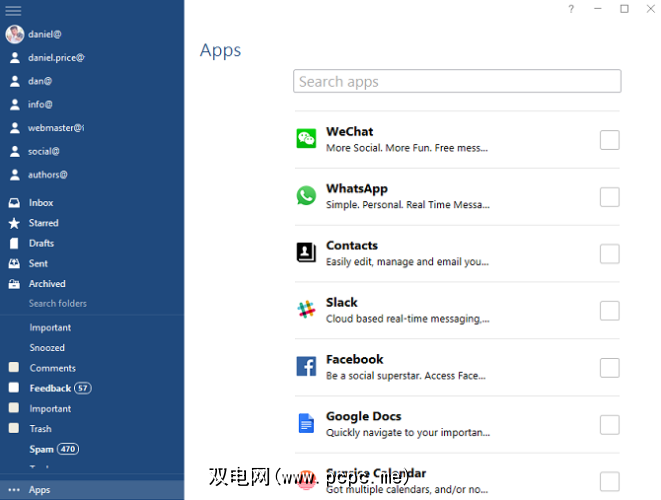The width and height of the screenshot is (661, 500).
Task: Click the Feedback label color square
Action: pyautogui.click(x=14, y=387)
